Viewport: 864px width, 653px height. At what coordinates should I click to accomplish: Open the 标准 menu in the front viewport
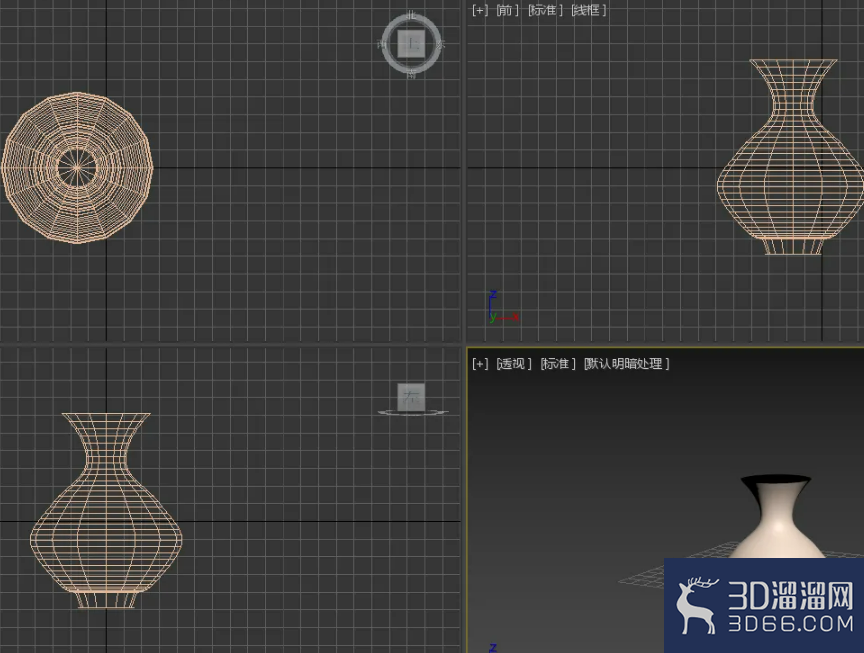(546, 10)
